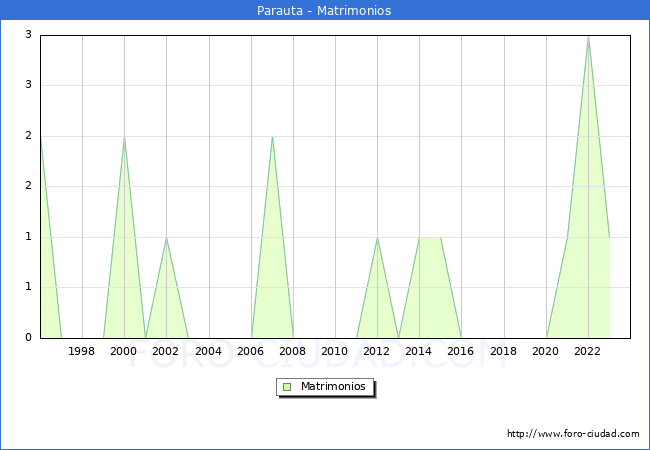This screenshot has width=650, height=450.
Task: Select the 2008 x-axis label
Action: click(x=293, y=351)
